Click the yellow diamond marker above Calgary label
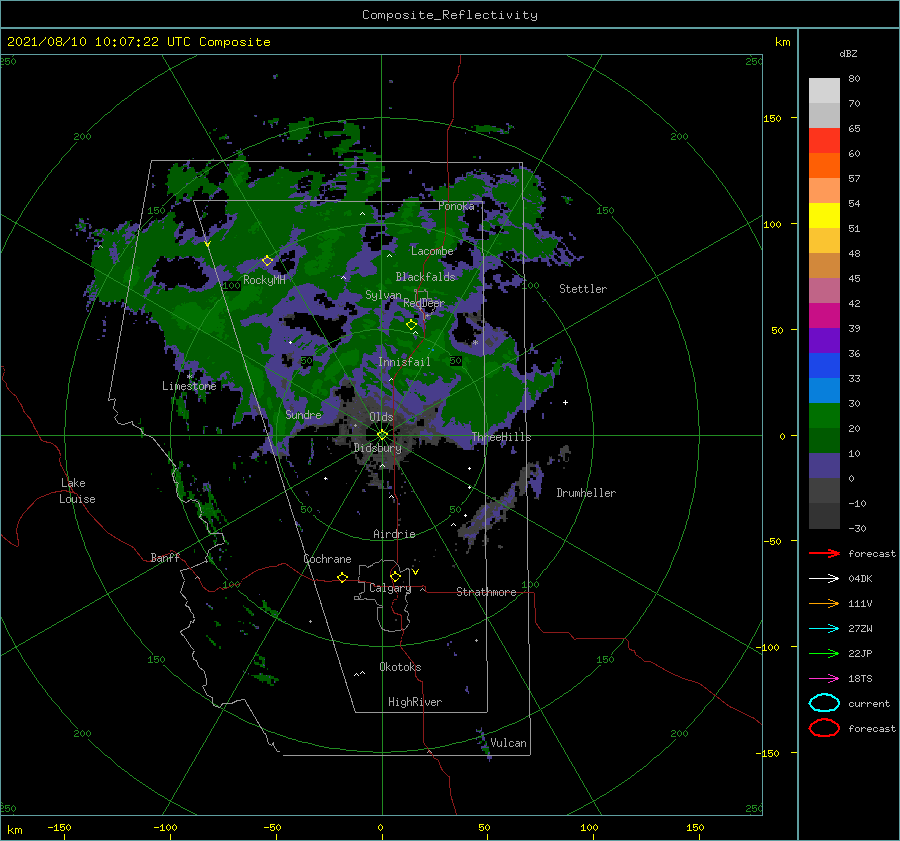The width and height of the screenshot is (900, 841). click(x=395, y=576)
